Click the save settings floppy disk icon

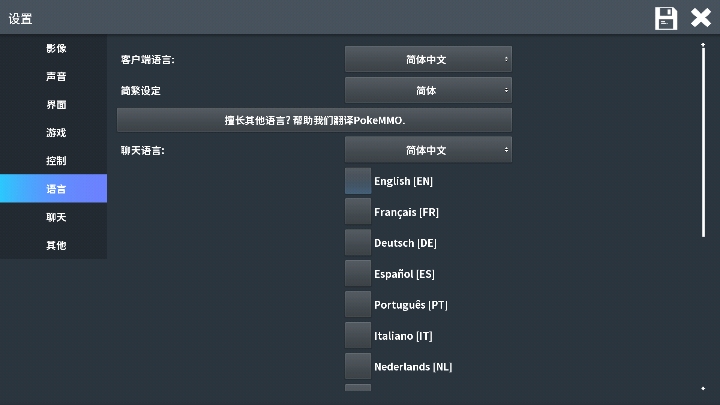click(x=666, y=18)
